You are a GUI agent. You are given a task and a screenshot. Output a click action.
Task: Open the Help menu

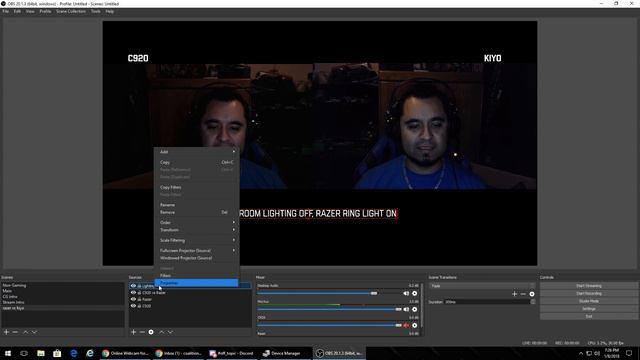pos(109,11)
